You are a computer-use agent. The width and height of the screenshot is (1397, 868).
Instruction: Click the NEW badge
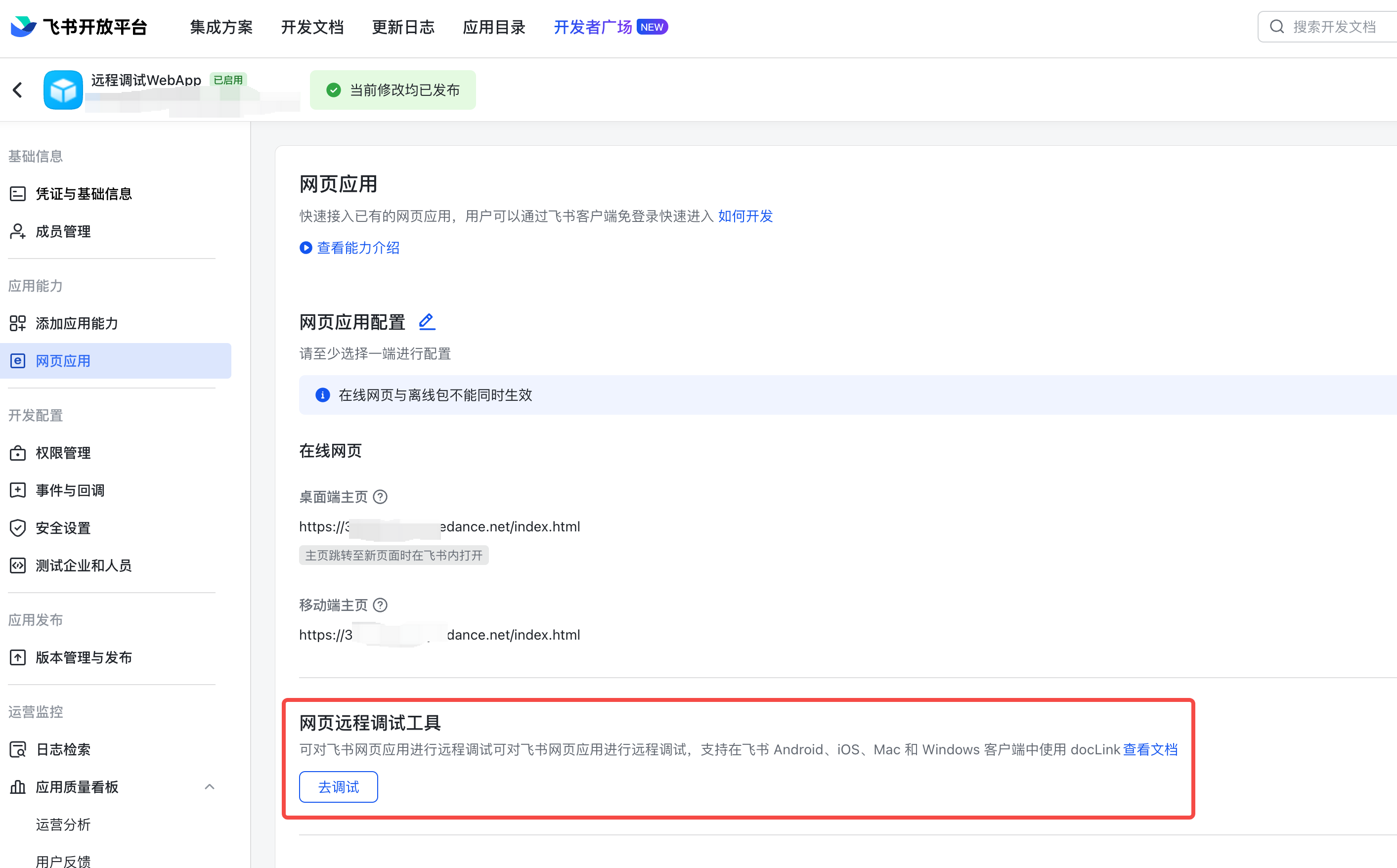(x=652, y=27)
